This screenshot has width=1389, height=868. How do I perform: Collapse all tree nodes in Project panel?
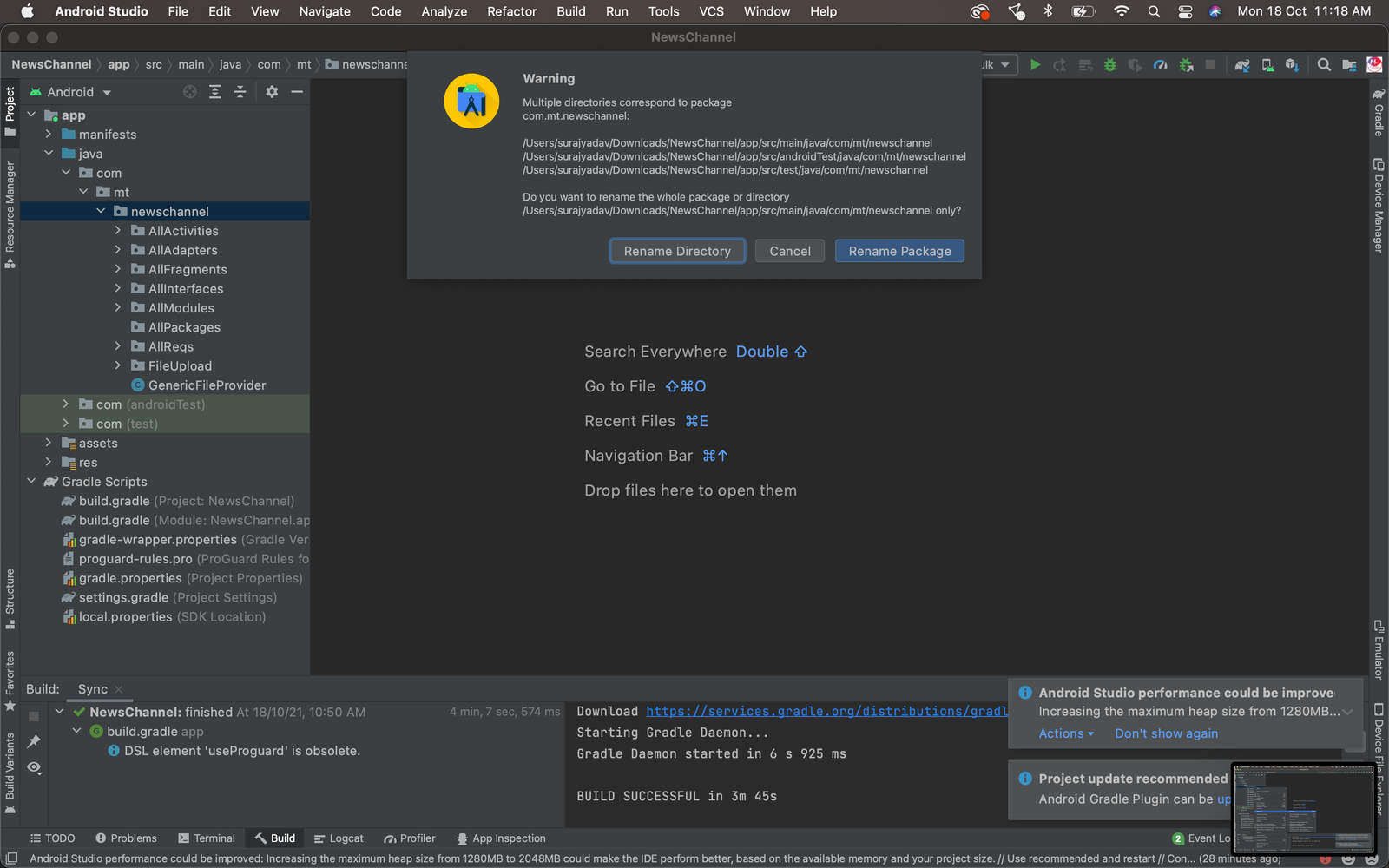point(240,92)
